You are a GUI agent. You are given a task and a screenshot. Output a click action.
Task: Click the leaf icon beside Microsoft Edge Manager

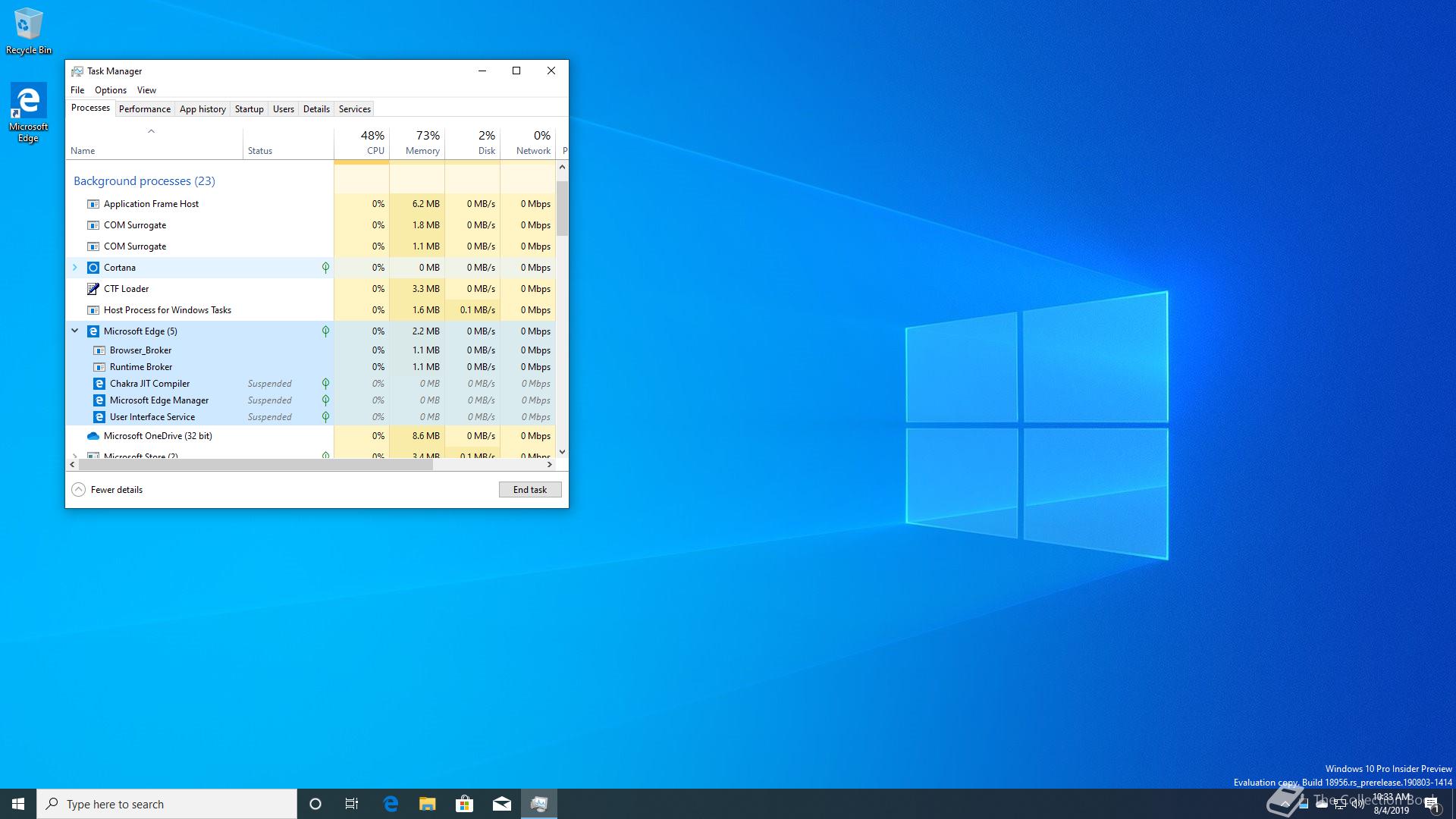click(325, 400)
